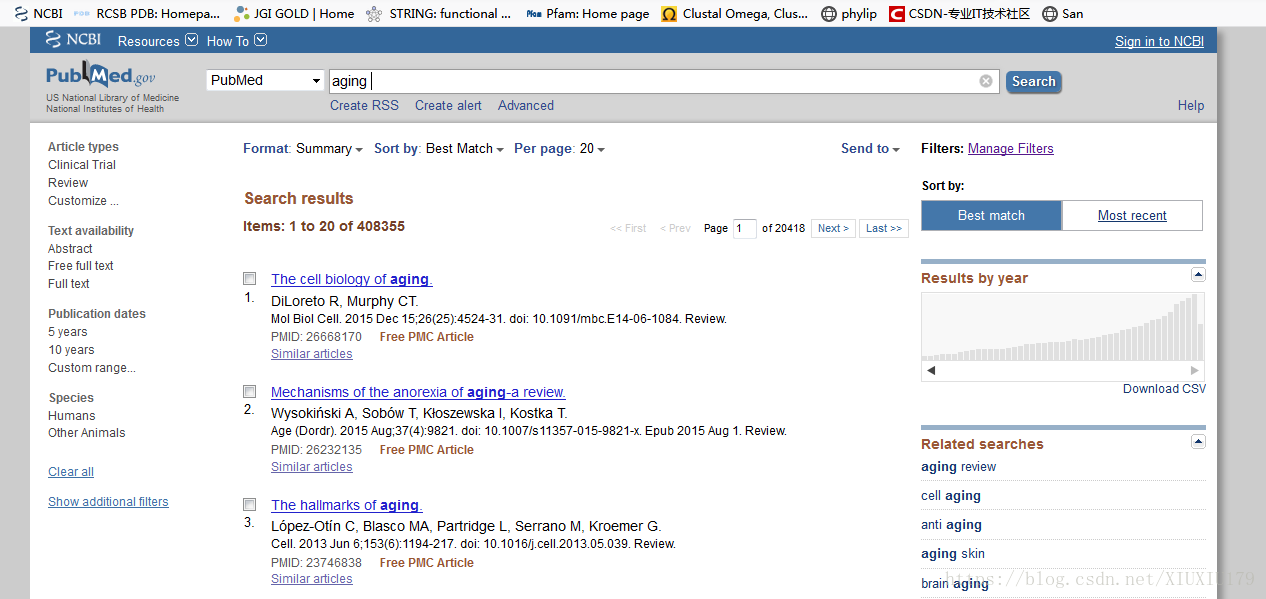The image size is (1266, 599).
Task: Open the Send to dropdown
Action: pyautogui.click(x=870, y=149)
